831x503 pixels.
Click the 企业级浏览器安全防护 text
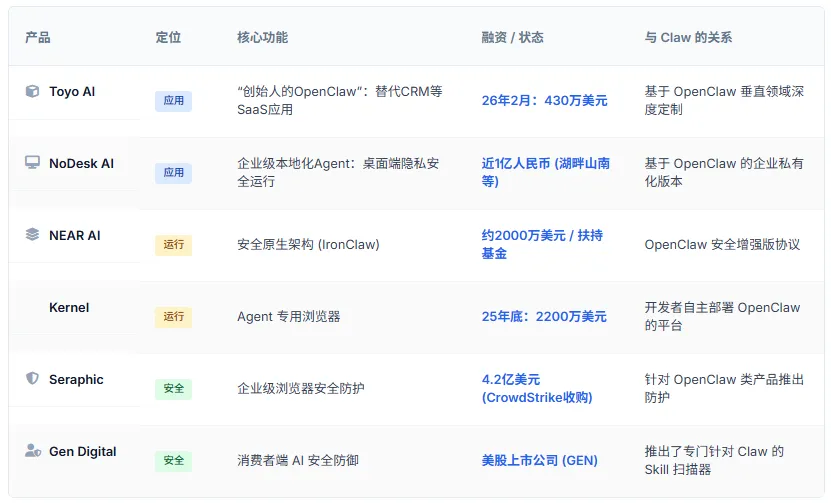(x=301, y=389)
